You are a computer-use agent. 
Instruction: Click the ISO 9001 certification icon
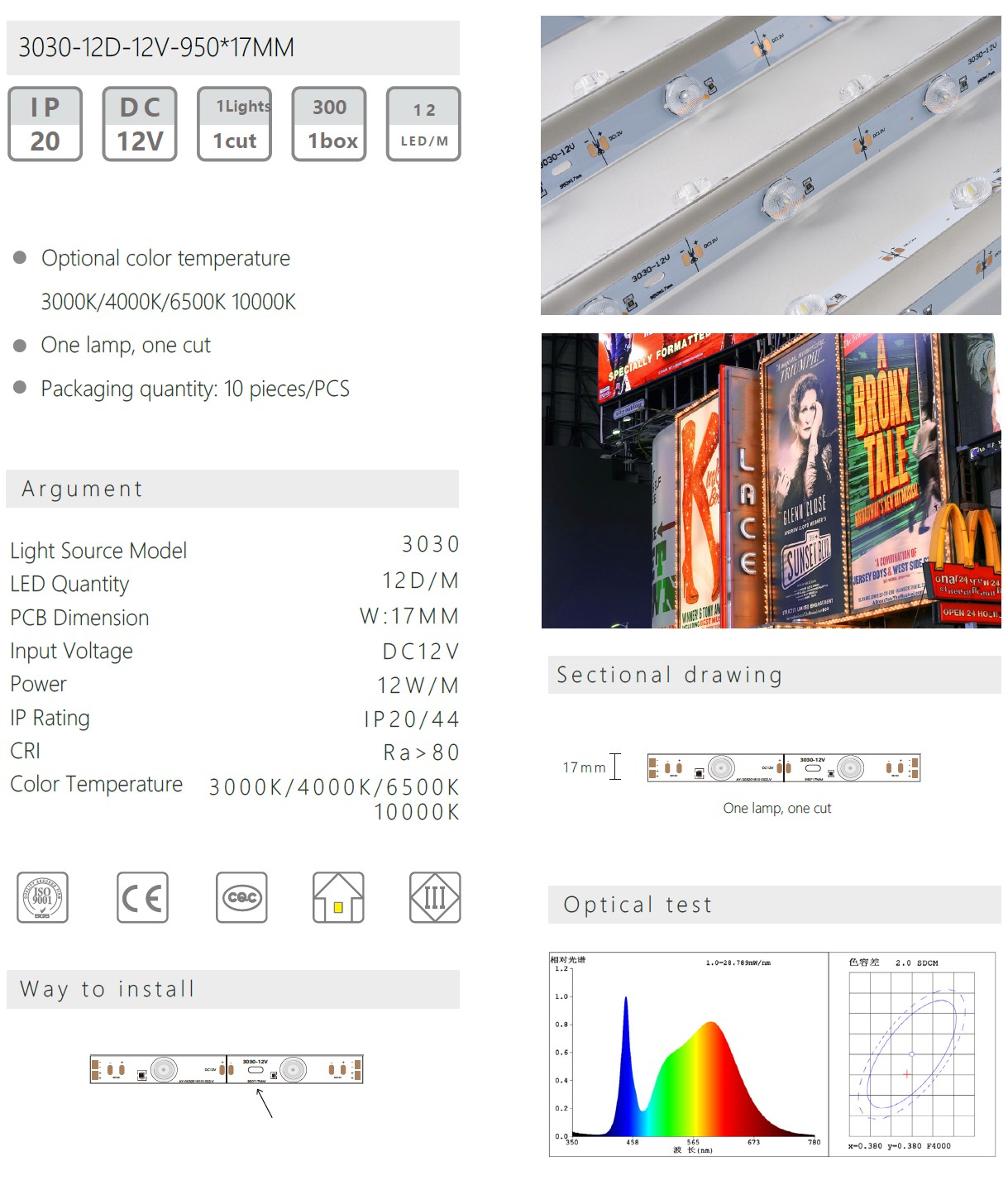[x=42, y=897]
